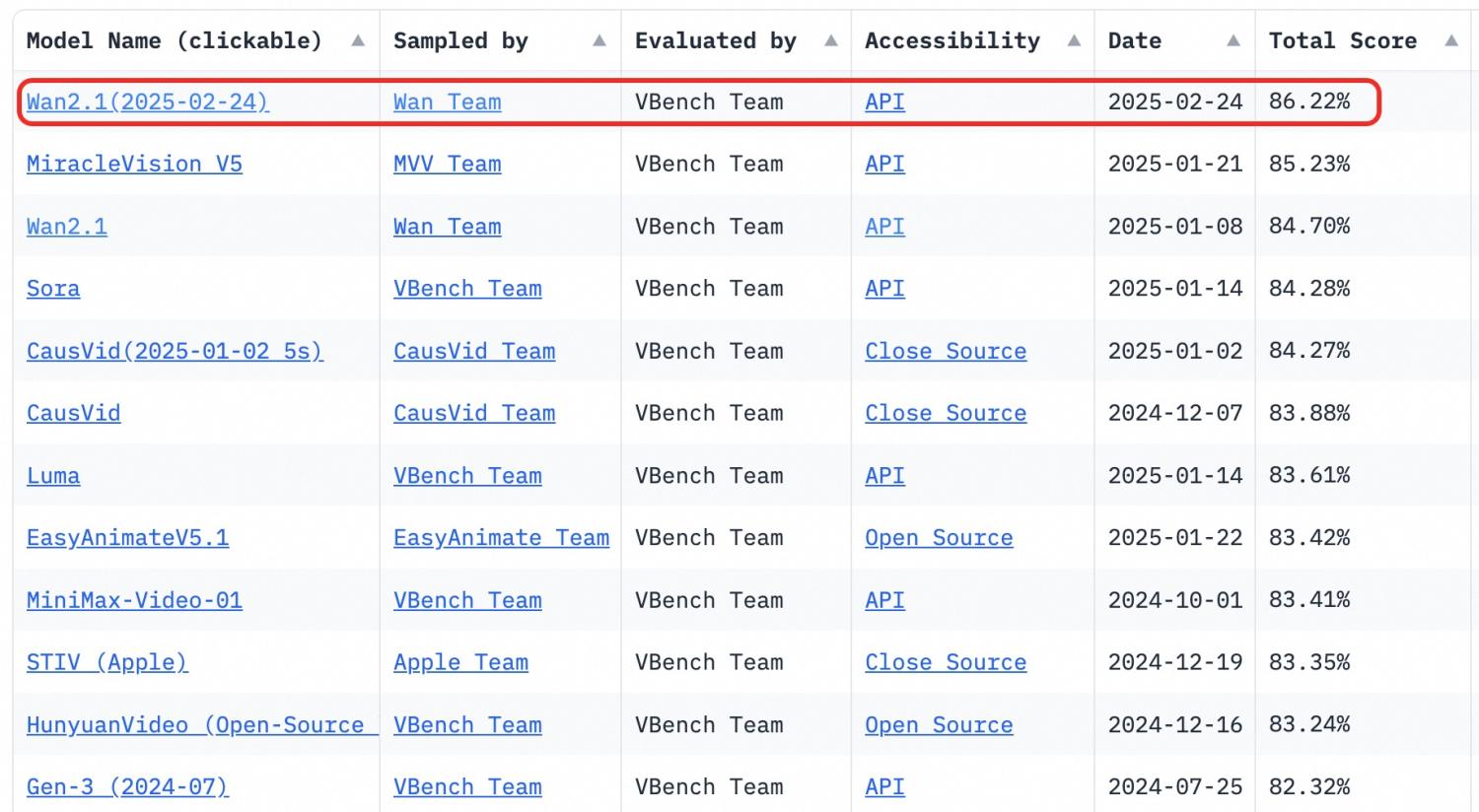Click the Evaluated by sort triangle
The height and width of the screenshot is (812, 1479).
830,41
